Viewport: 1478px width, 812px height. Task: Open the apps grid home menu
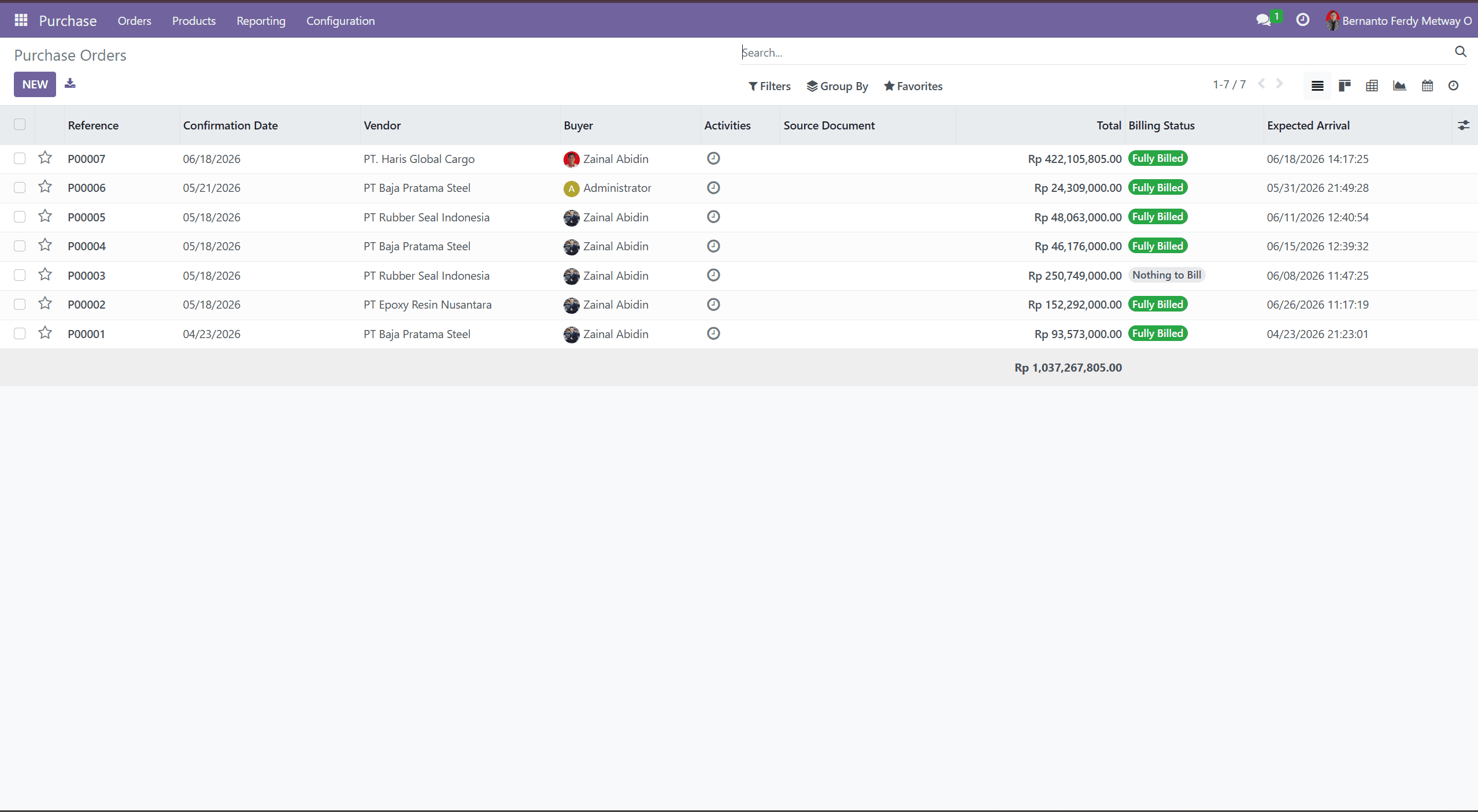pyautogui.click(x=21, y=20)
